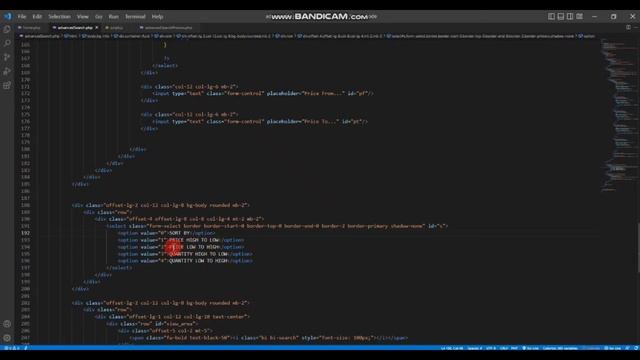Toggle the primary side bar layout icon
The image size is (640, 360).
click(551, 16)
